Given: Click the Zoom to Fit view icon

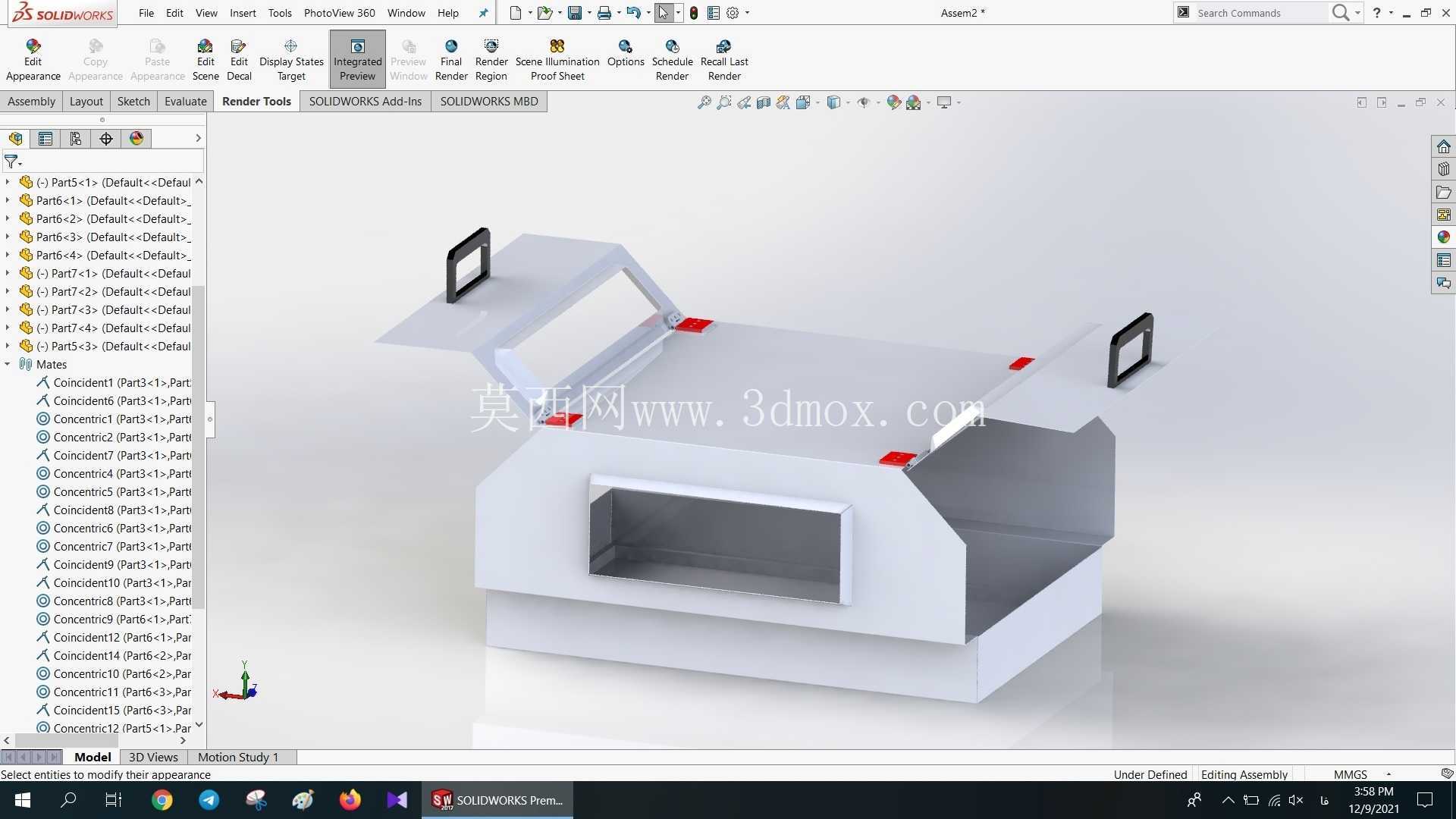Looking at the screenshot, I should click(704, 102).
